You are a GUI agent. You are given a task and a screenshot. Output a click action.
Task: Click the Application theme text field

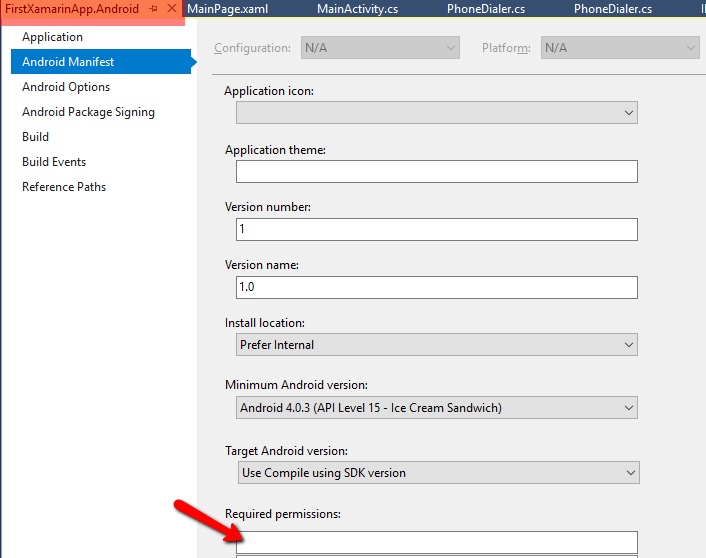tap(437, 171)
